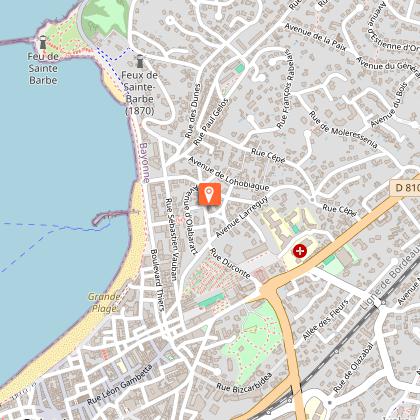The width and height of the screenshot is (420, 420).
Task: Select the Avenue de Lohobiague street label
Action: click(x=228, y=174)
